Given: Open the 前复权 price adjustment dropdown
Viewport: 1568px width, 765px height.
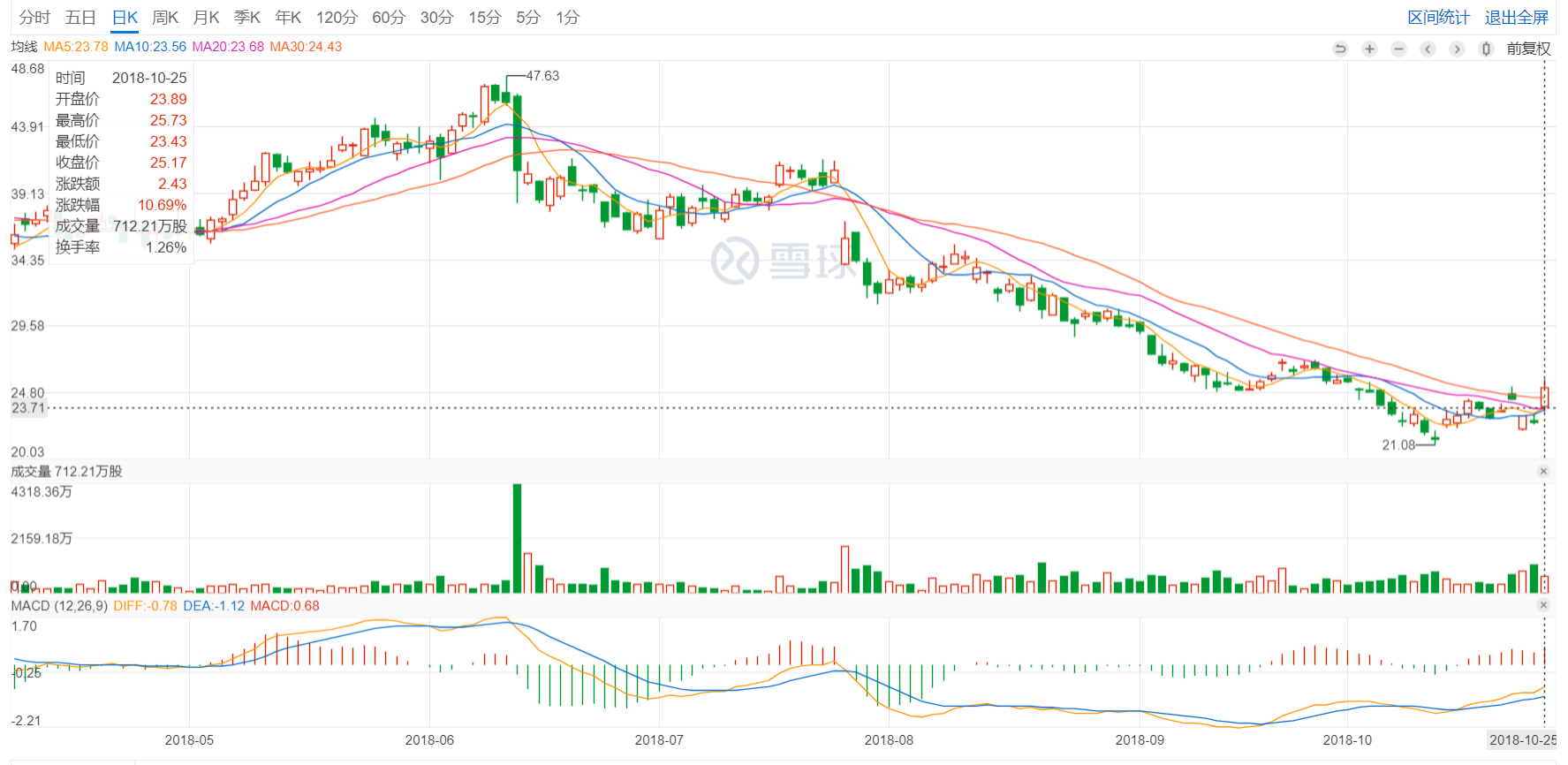Looking at the screenshot, I should coord(1528,49).
